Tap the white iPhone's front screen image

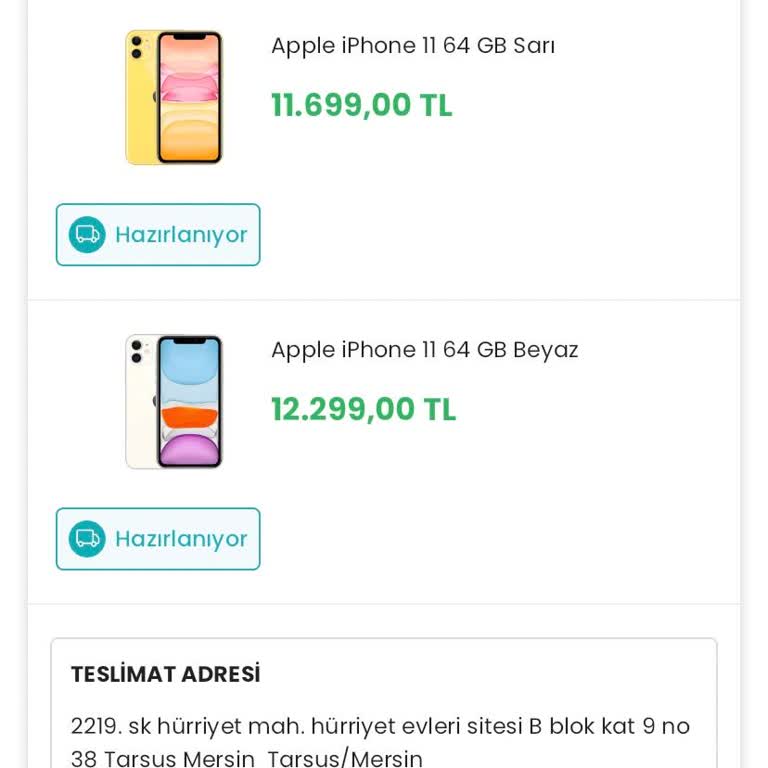[189, 402]
